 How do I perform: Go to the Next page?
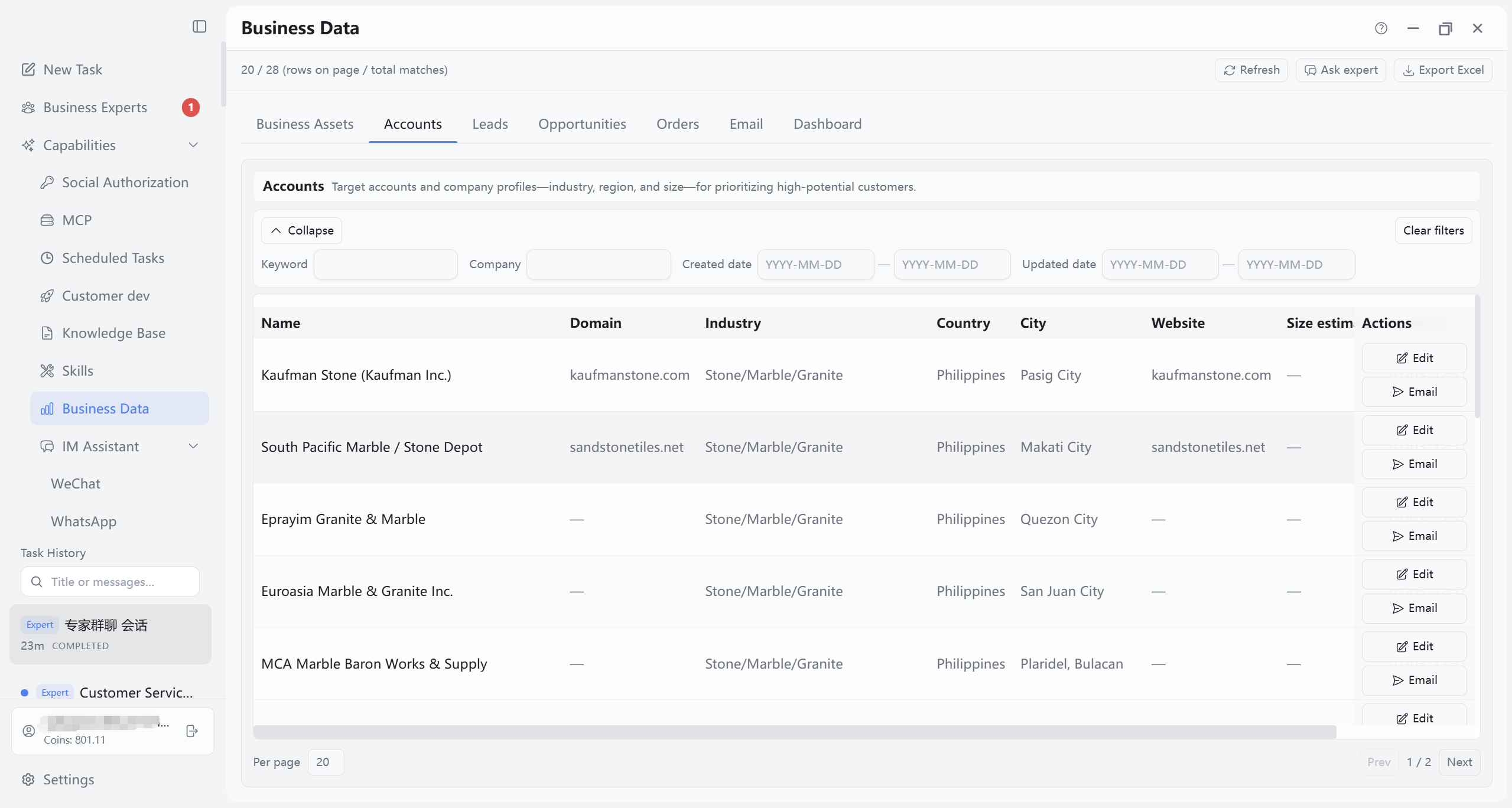(1459, 762)
